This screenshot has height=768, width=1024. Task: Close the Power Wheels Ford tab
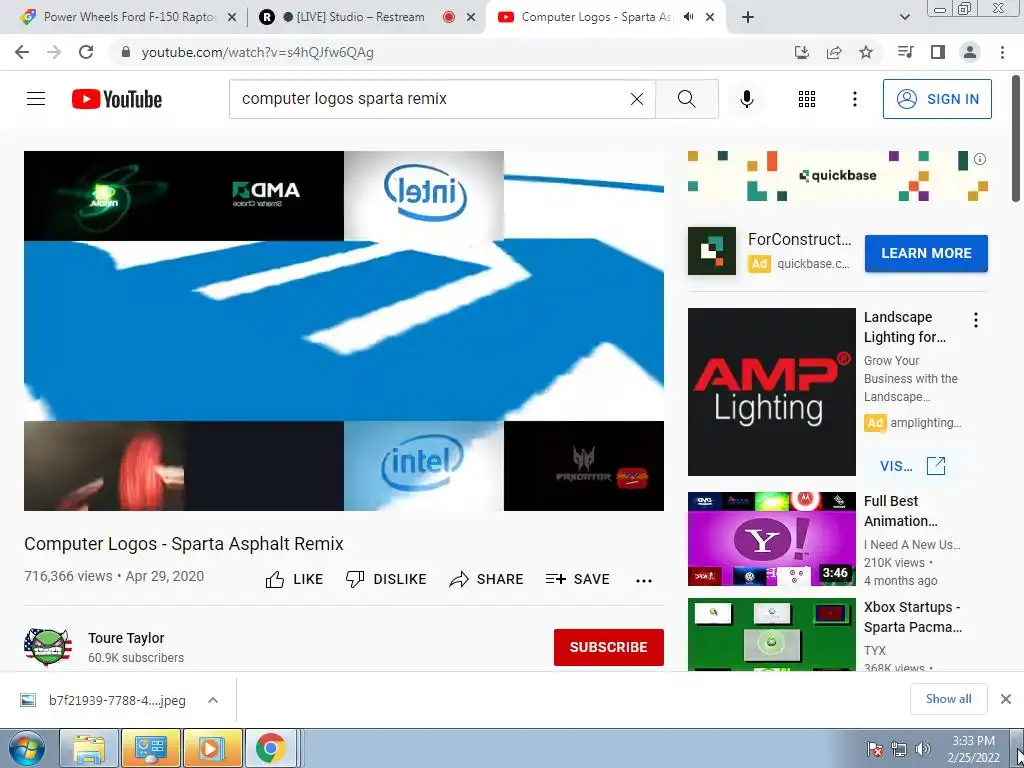(x=232, y=18)
